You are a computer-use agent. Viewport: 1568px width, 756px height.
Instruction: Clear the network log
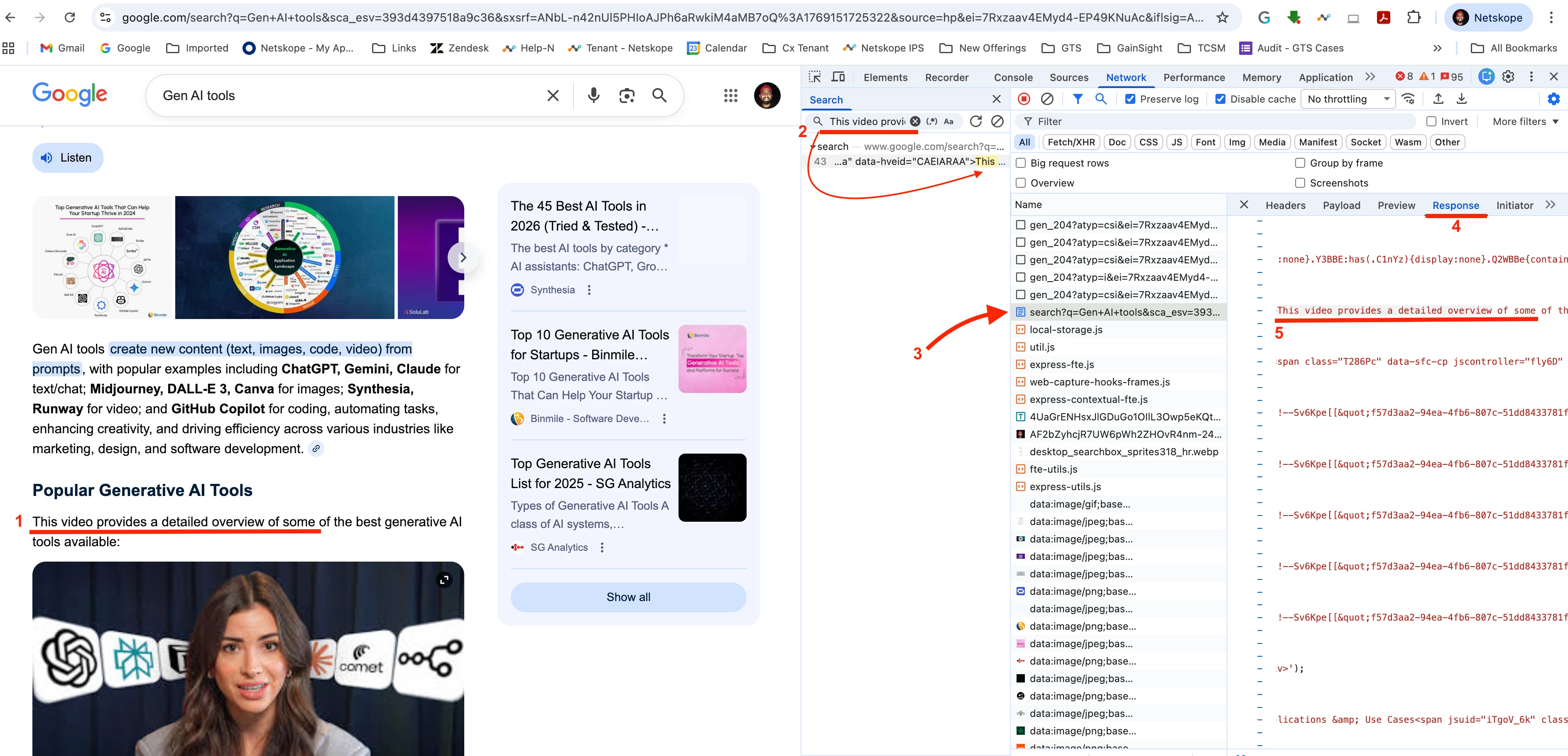click(x=1047, y=98)
